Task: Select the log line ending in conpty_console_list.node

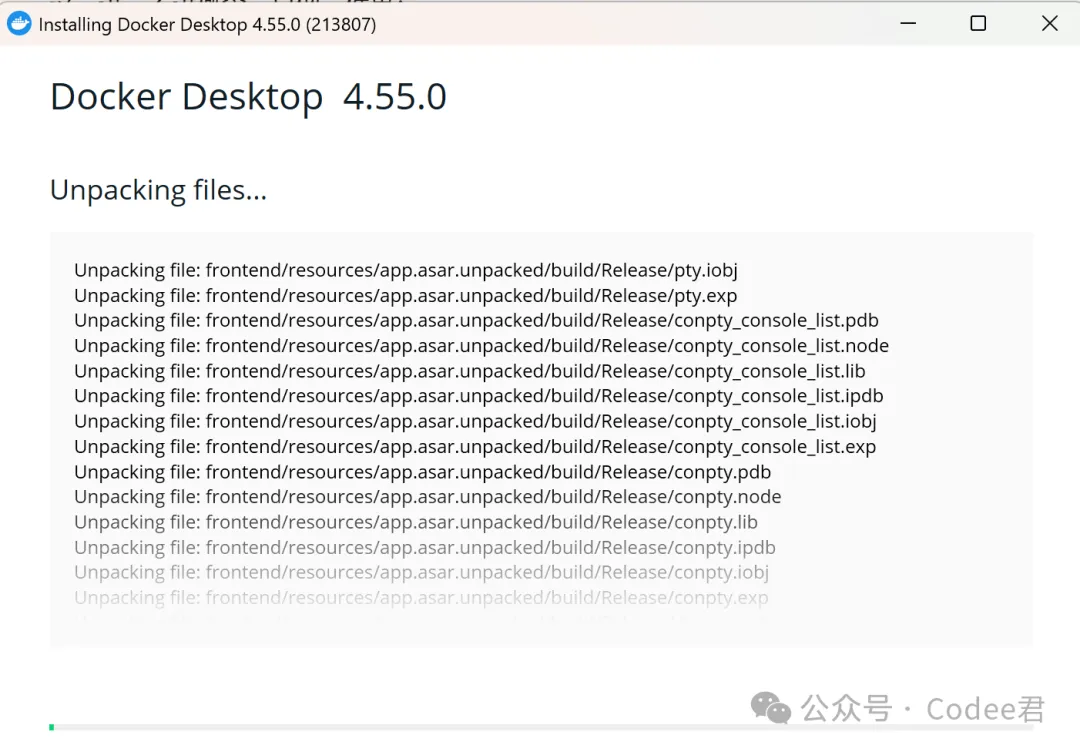Action: click(x=481, y=346)
